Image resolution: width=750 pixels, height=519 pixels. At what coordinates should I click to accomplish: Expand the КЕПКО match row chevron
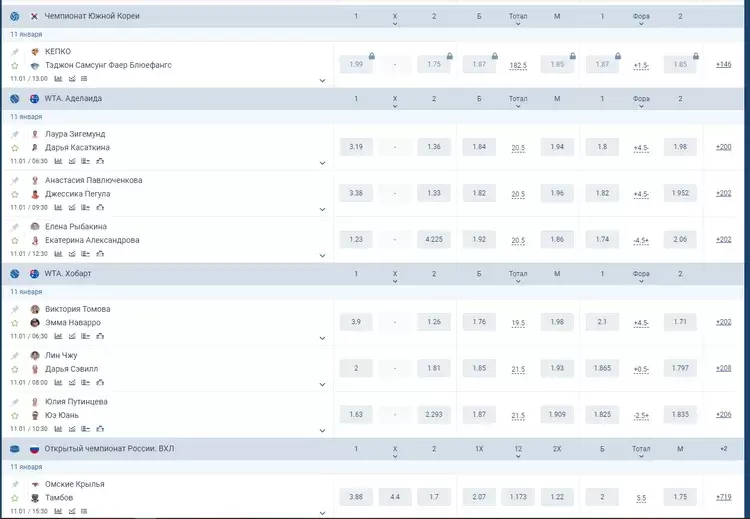click(322, 81)
